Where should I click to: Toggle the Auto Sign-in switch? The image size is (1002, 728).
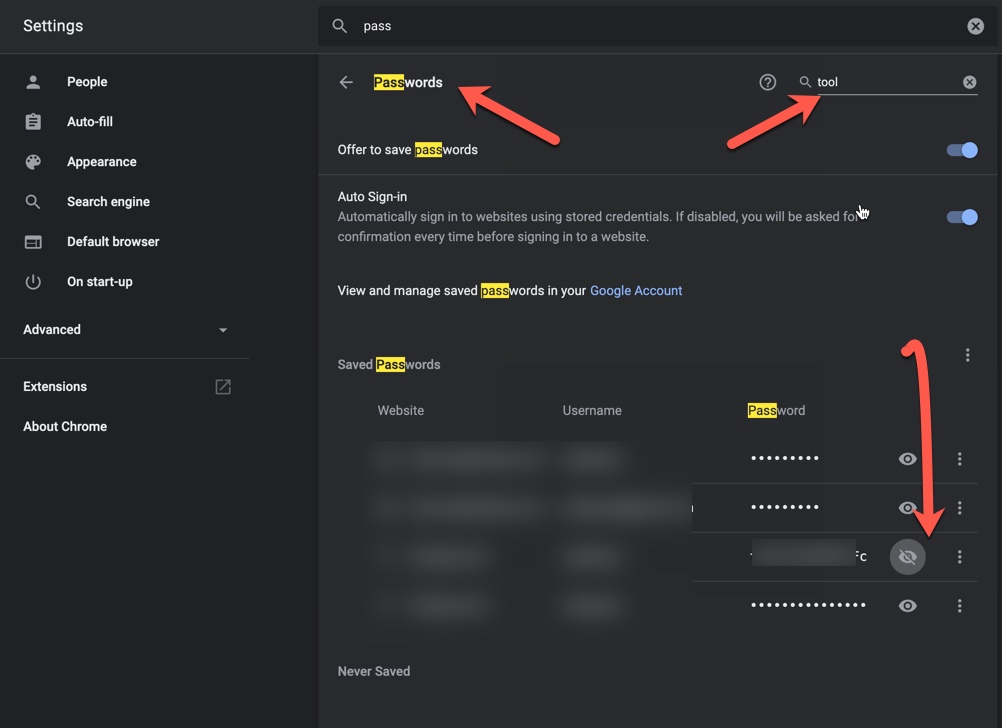(x=962, y=217)
